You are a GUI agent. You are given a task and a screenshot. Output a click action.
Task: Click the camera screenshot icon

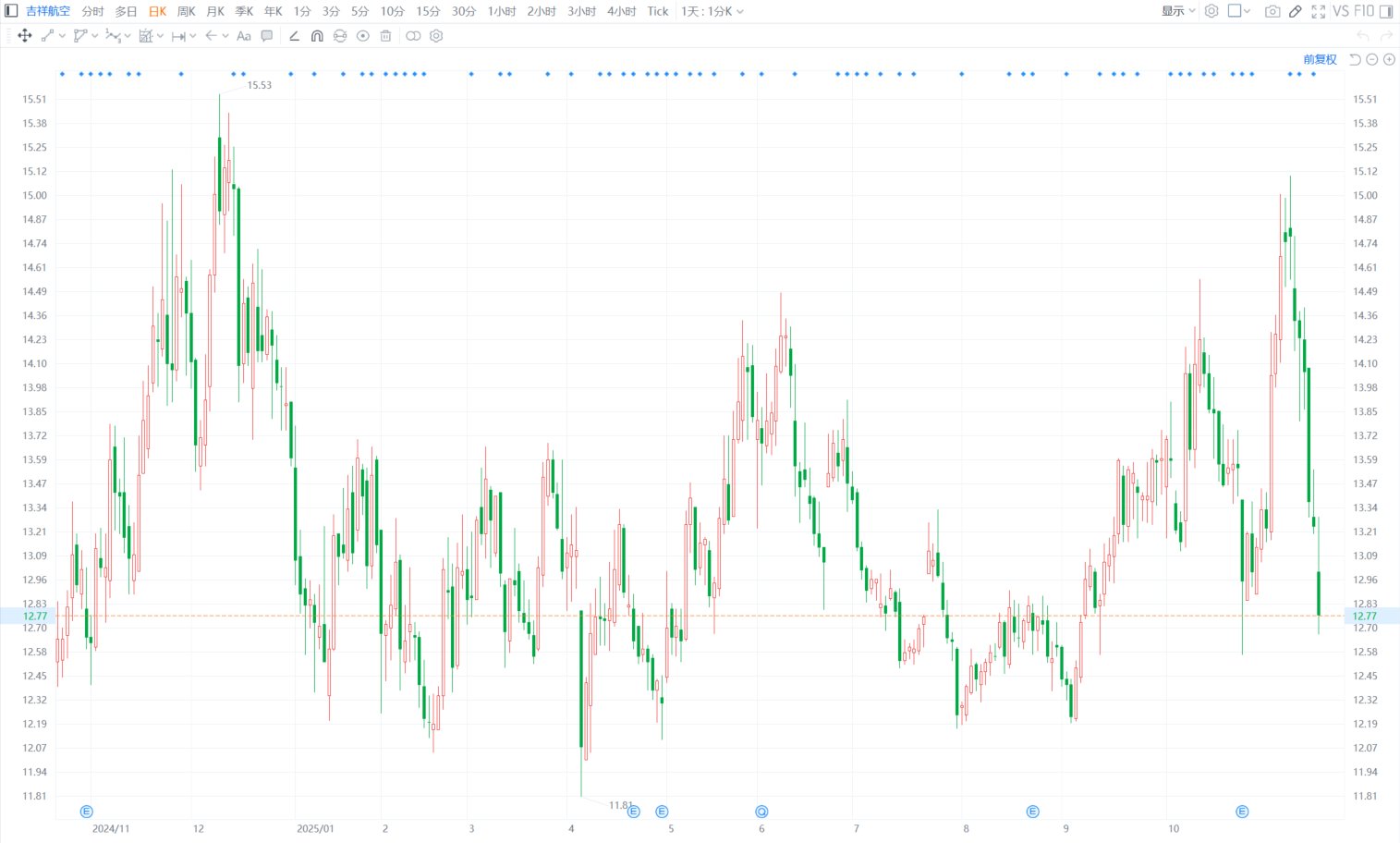(x=1272, y=11)
